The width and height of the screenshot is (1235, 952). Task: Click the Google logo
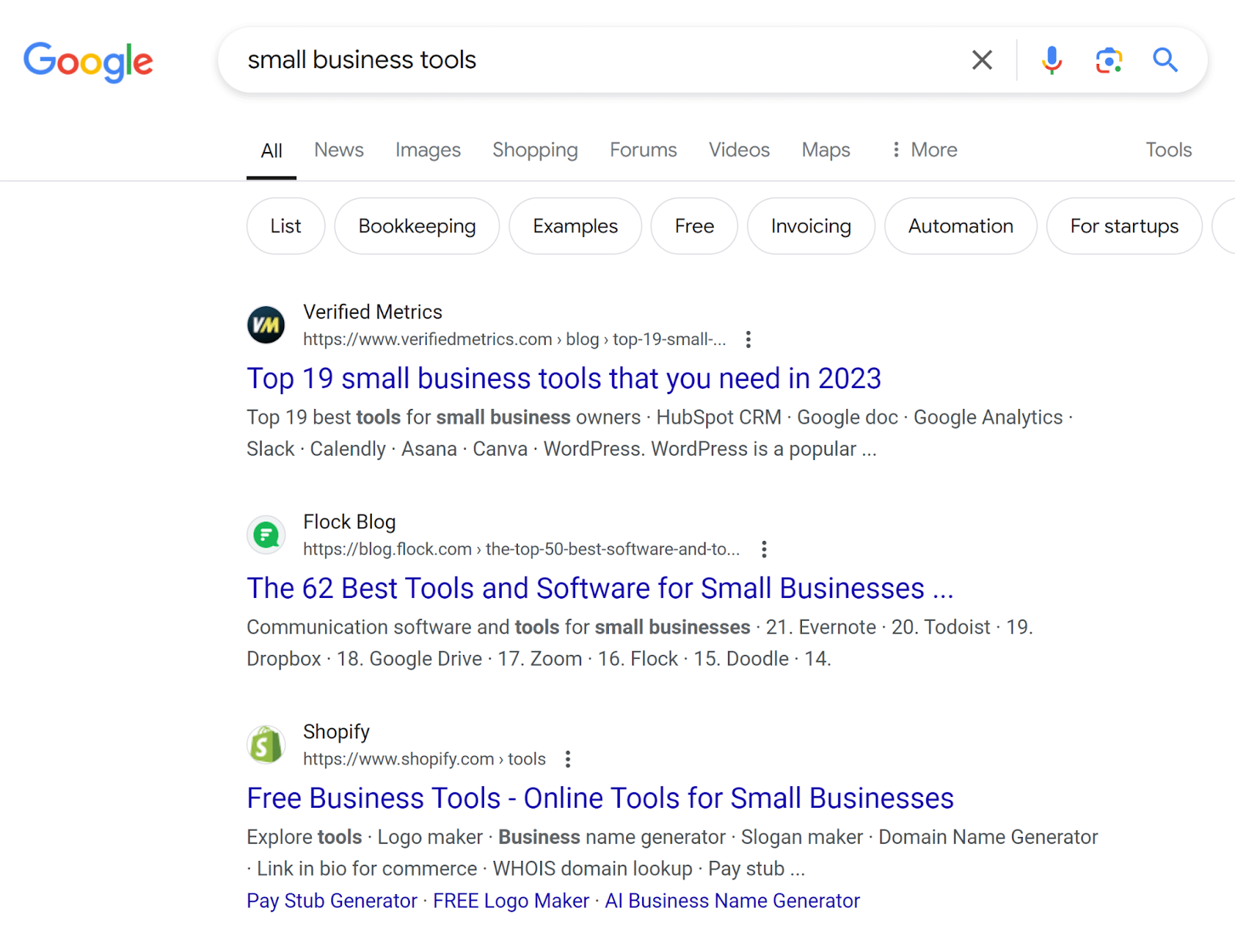[x=87, y=62]
